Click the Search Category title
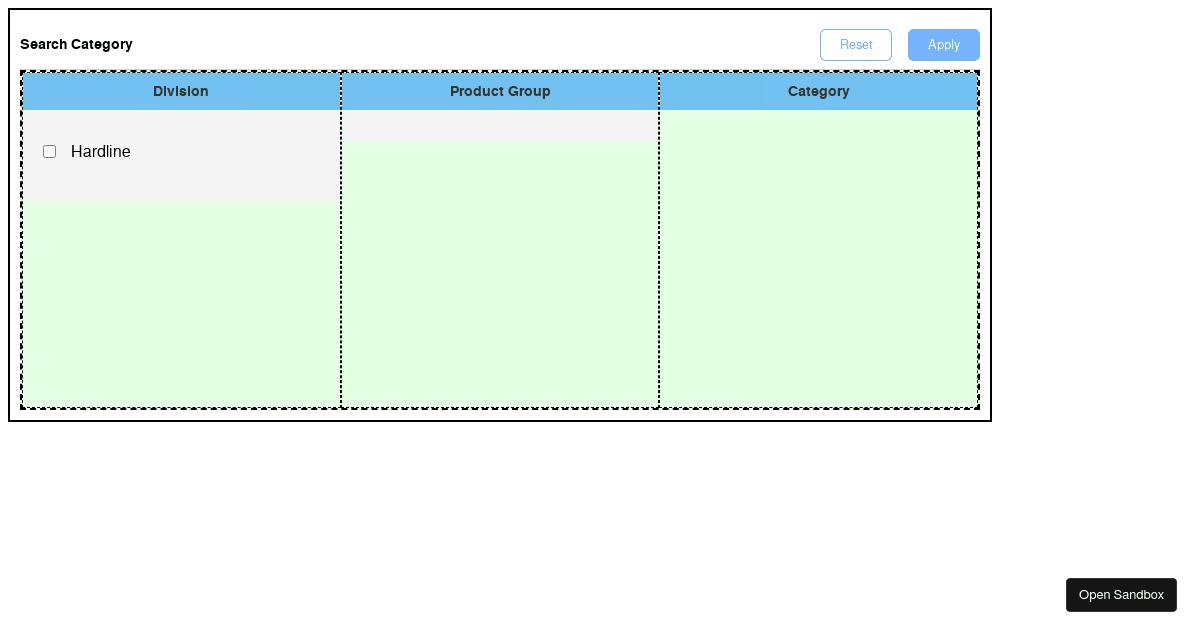1200x630 pixels. [x=76, y=44]
